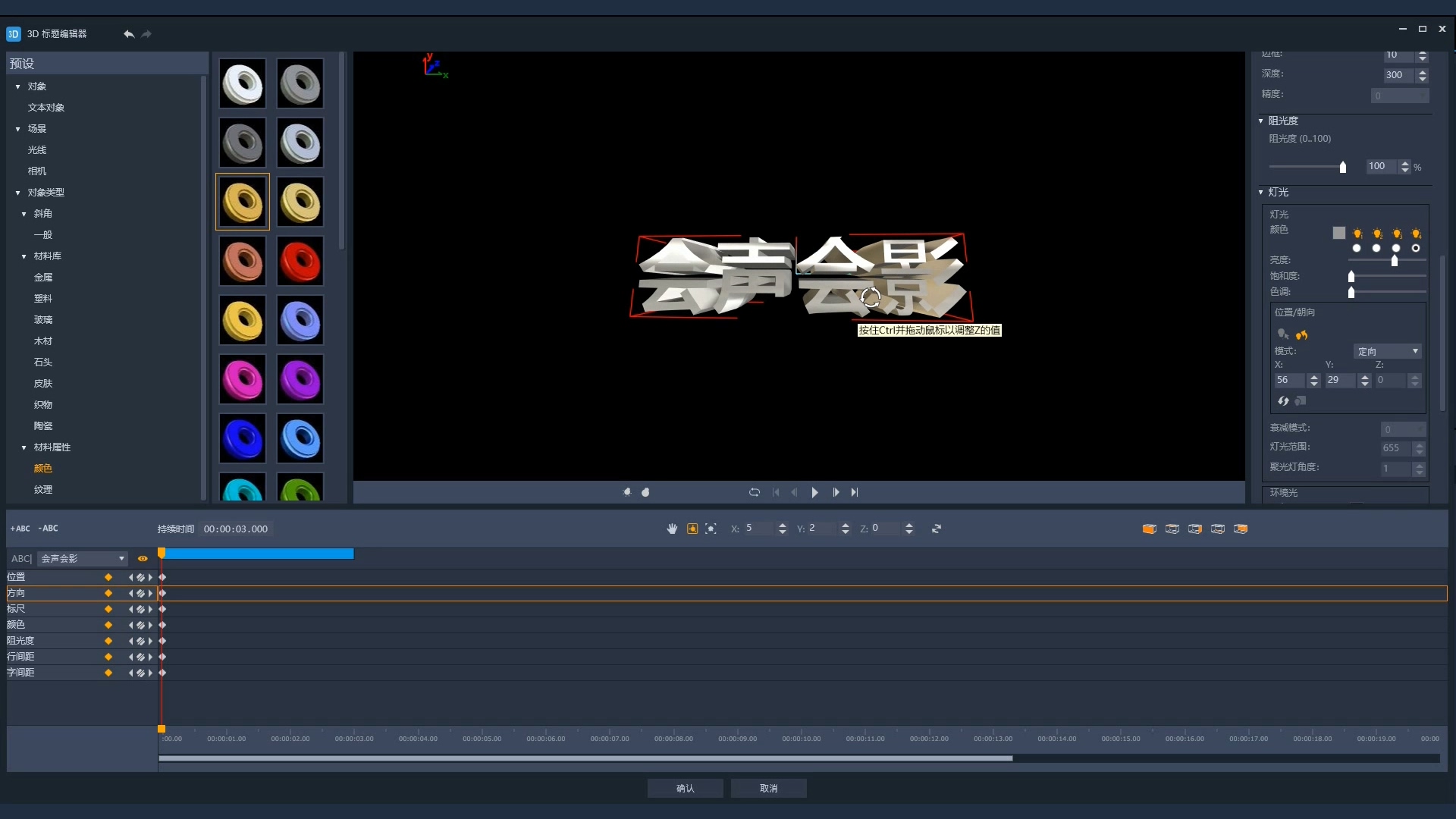Viewport: 1456px width, 819px height.
Task: Click the small light bulb icon below the preview
Action: (627, 492)
